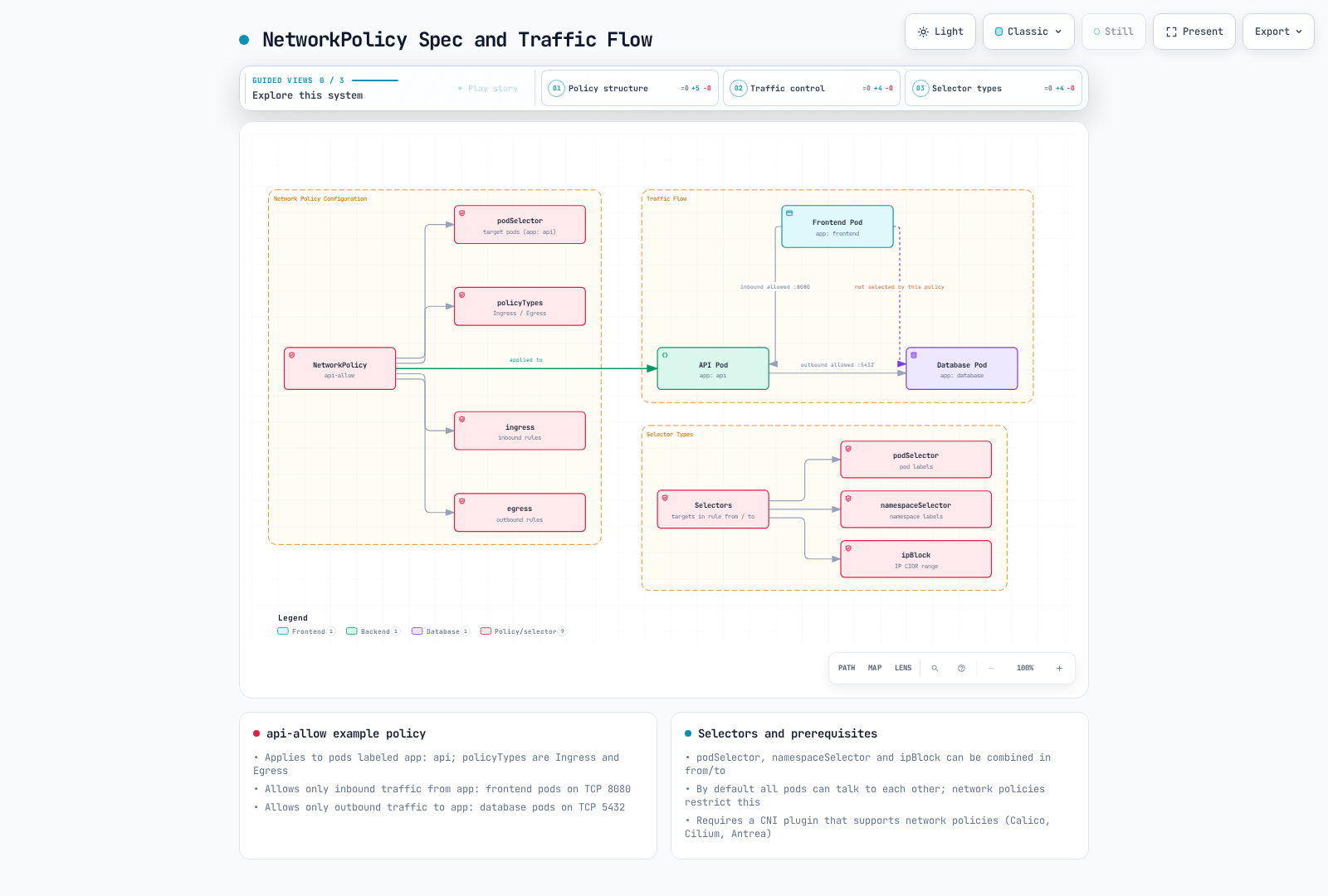Select the ingress inbound rules node
Viewport: 1328px width, 896px height.
[x=520, y=431]
